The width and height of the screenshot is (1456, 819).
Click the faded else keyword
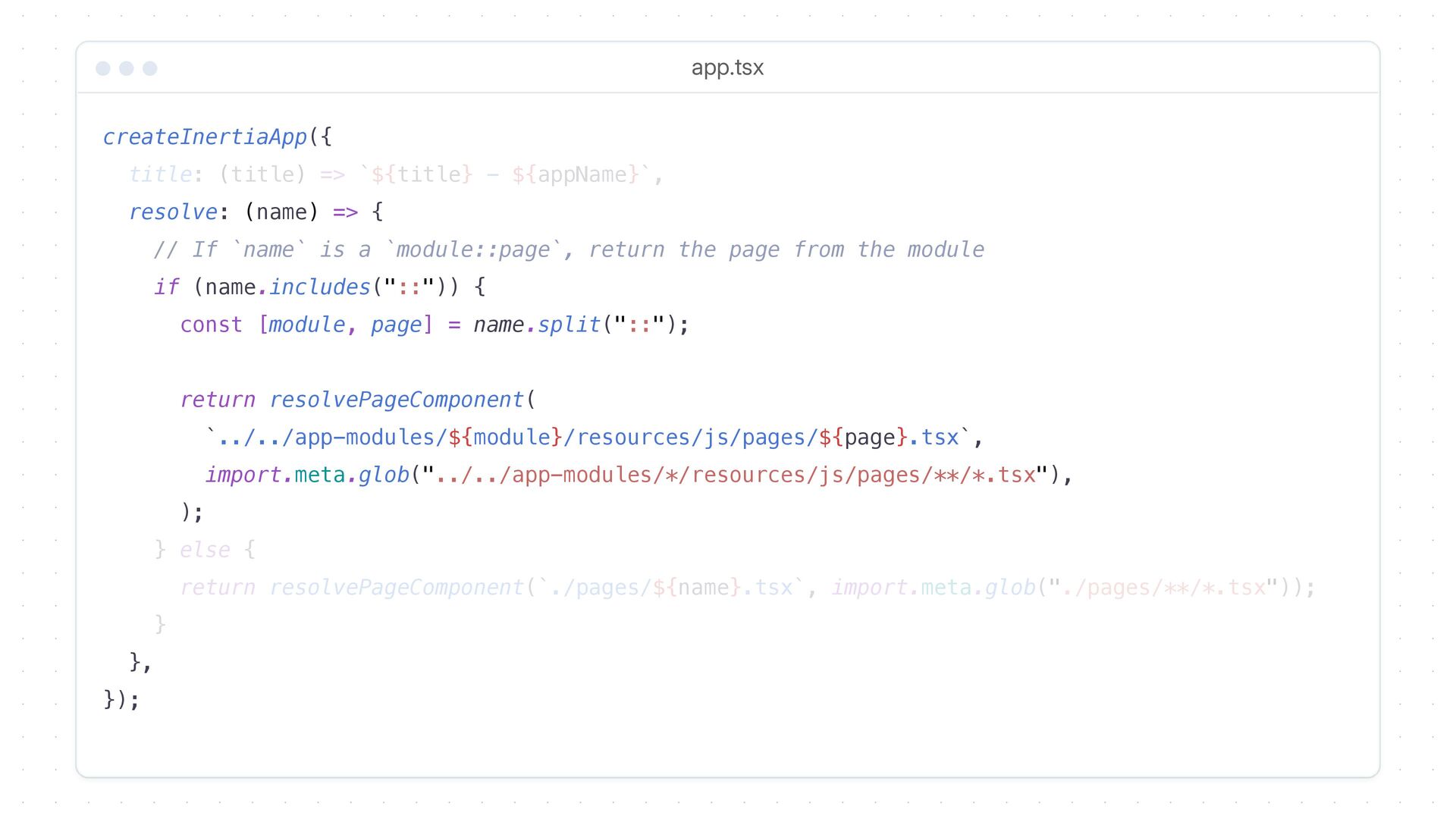(205, 550)
